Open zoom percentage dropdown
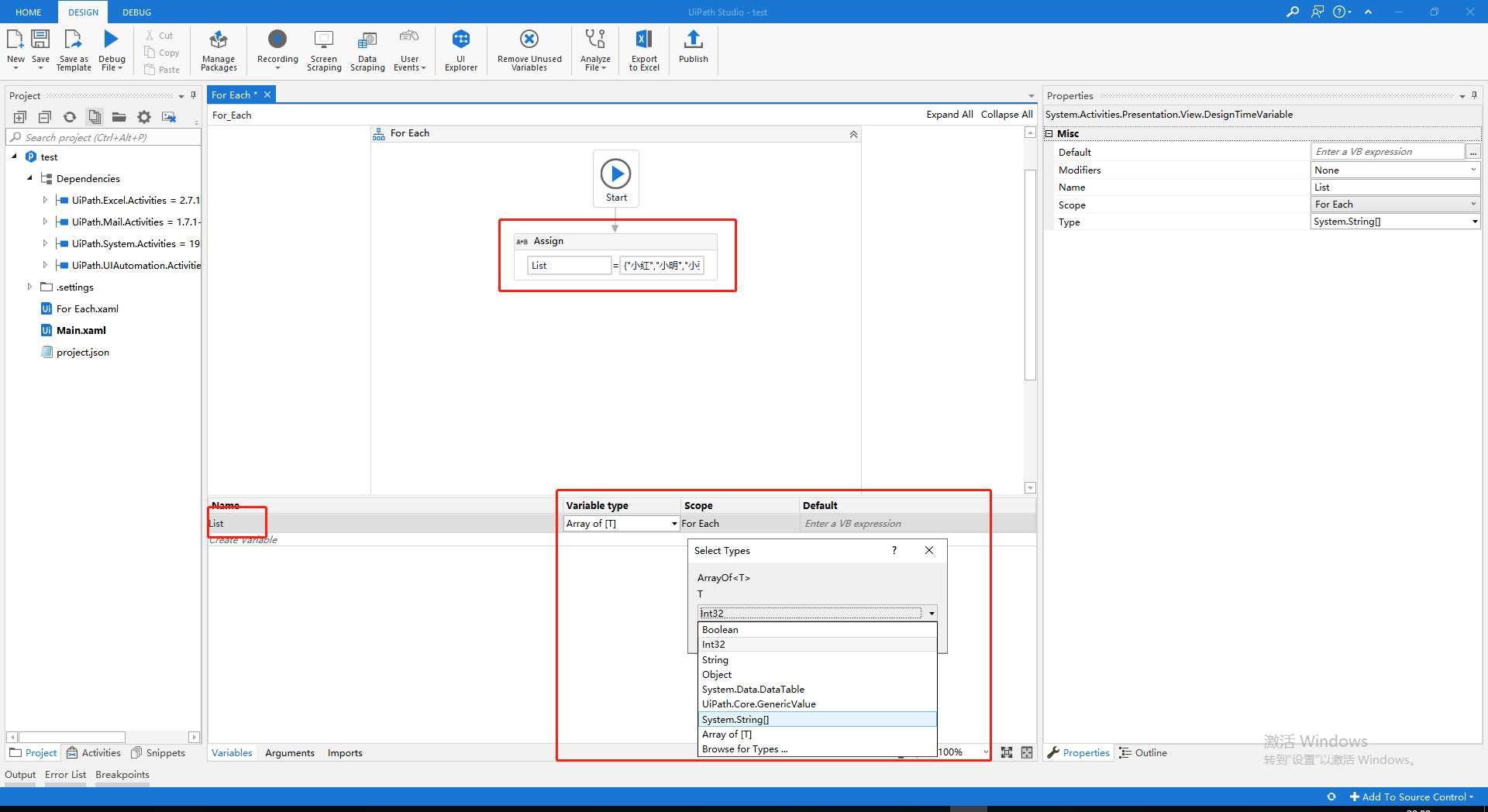Image resolution: width=1488 pixels, height=812 pixels. click(986, 752)
